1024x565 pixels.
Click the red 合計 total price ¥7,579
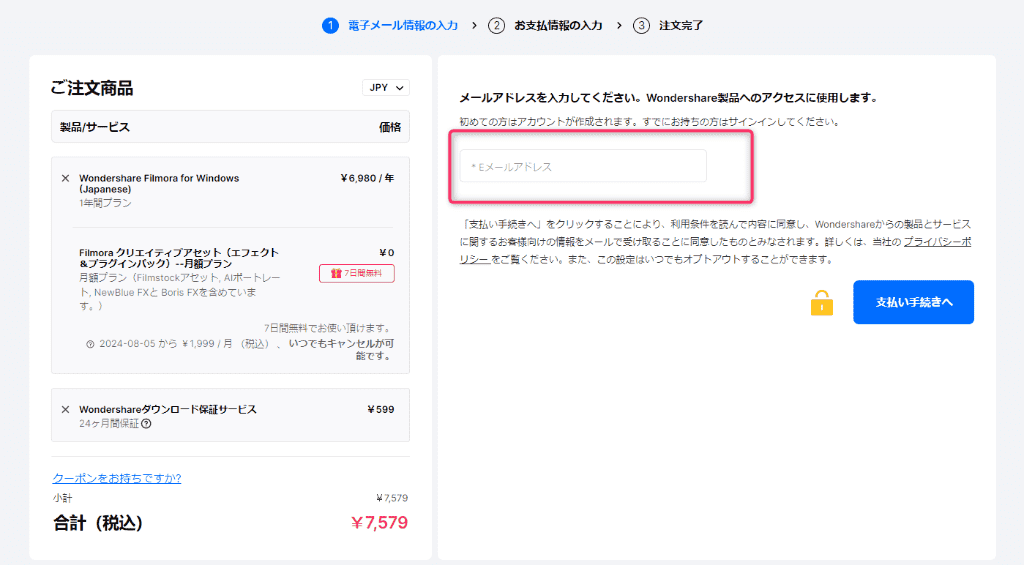click(x=379, y=523)
